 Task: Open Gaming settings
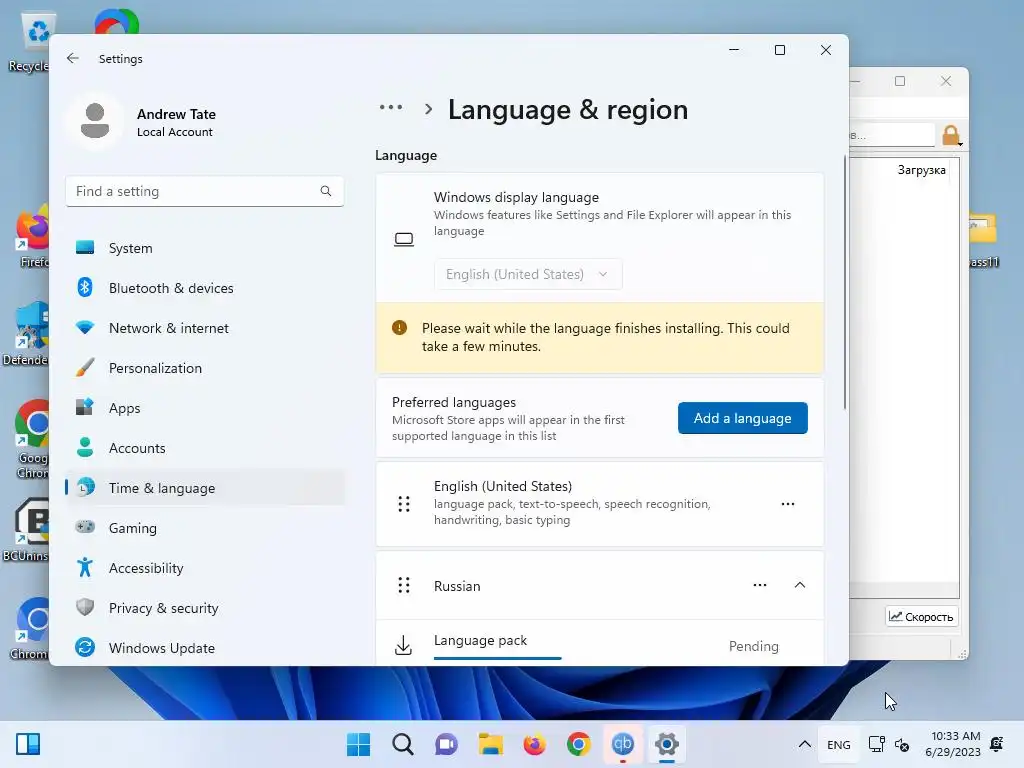pyautogui.click(x=204, y=528)
